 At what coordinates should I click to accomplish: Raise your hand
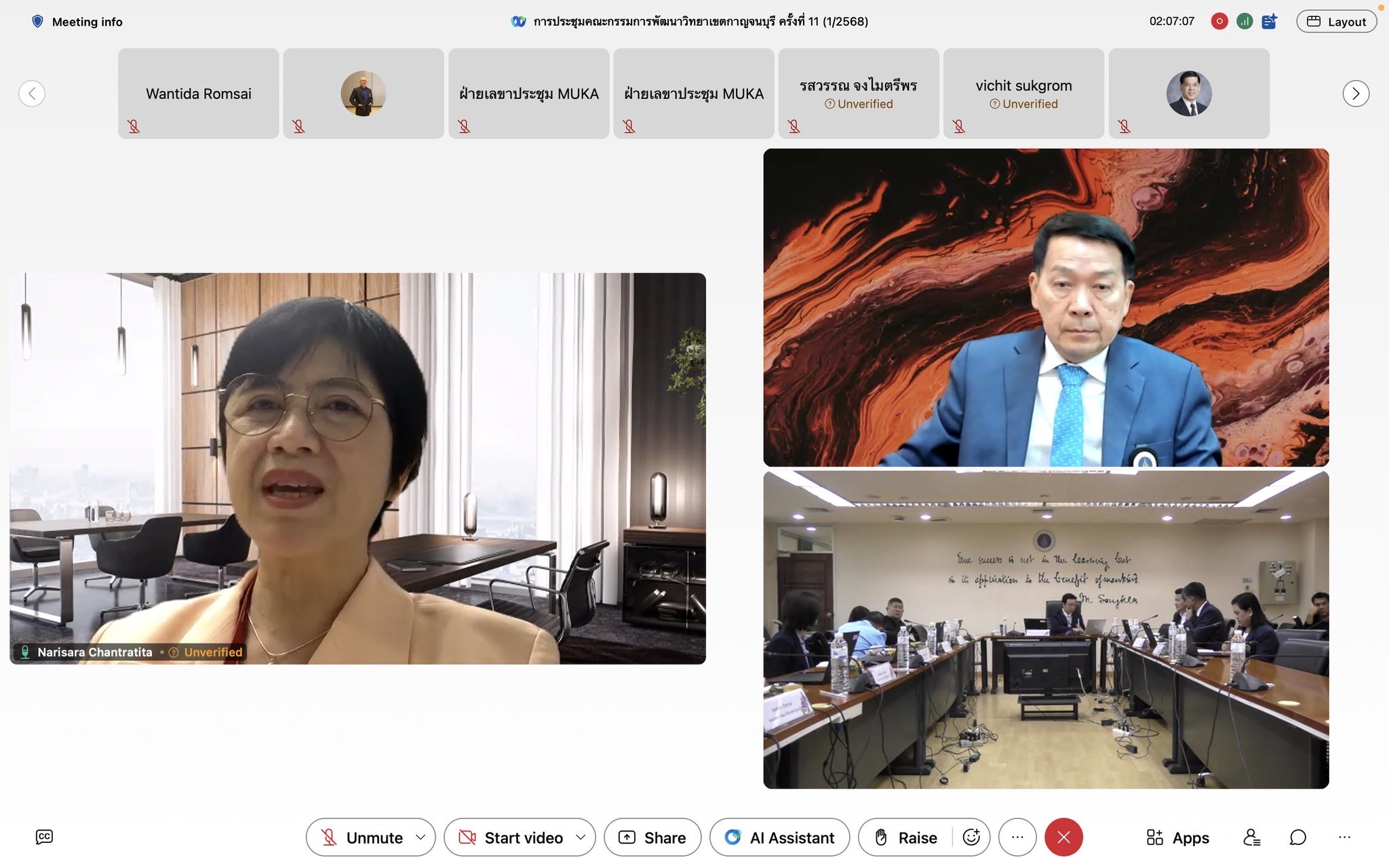[906, 837]
